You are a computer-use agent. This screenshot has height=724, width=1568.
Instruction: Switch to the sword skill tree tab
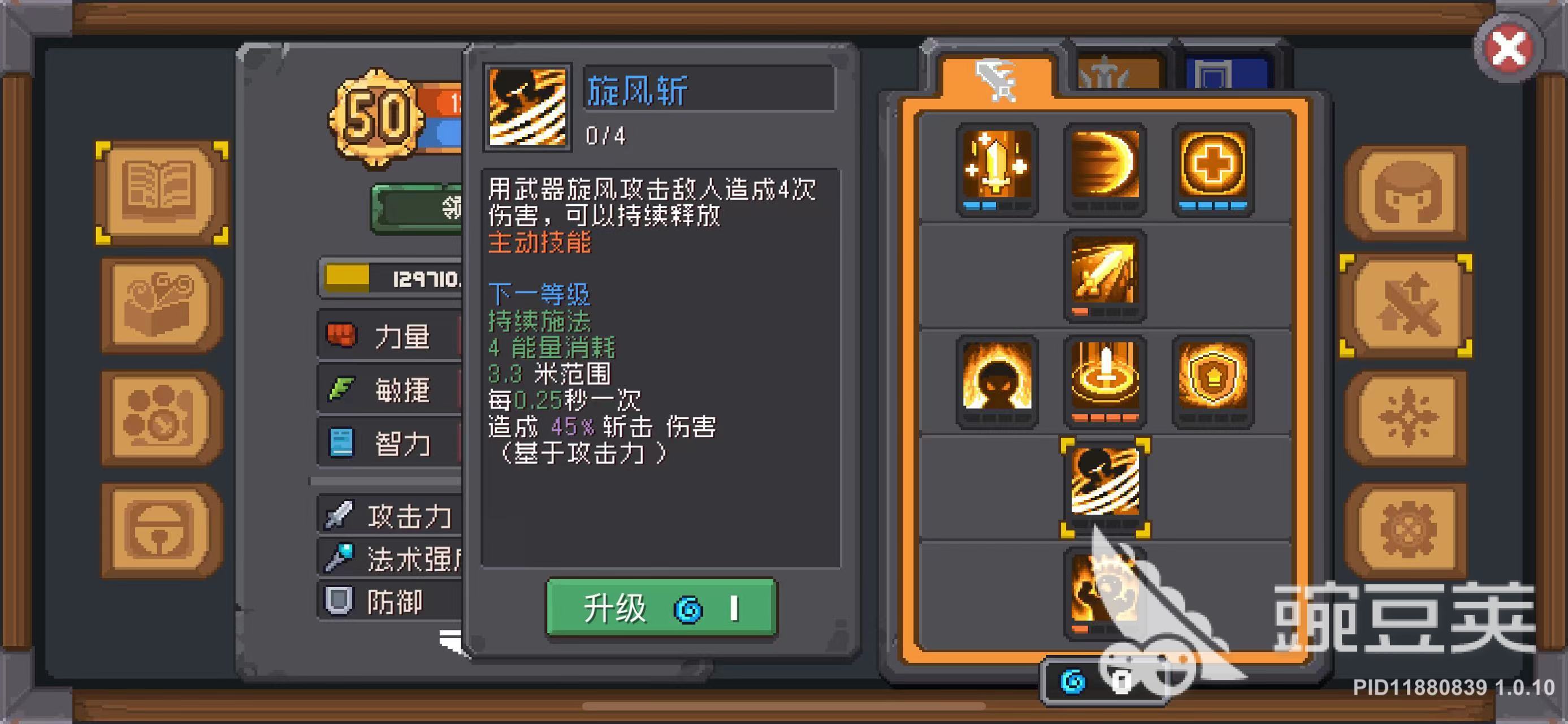coord(996,79)
